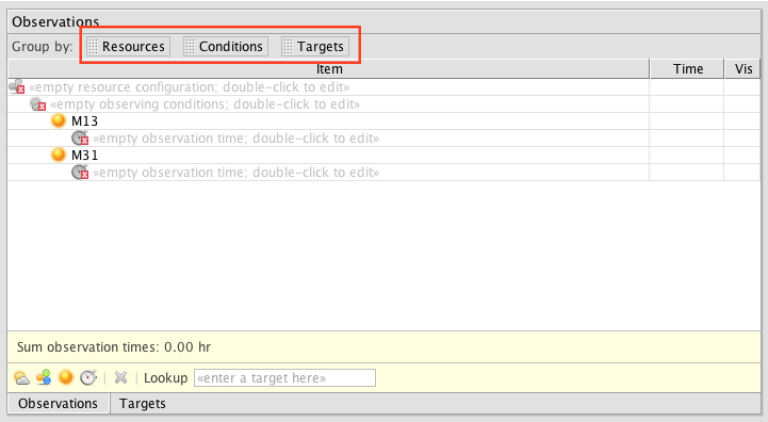Click the Vis column header

pyautogui.click(x=743, y=69)
